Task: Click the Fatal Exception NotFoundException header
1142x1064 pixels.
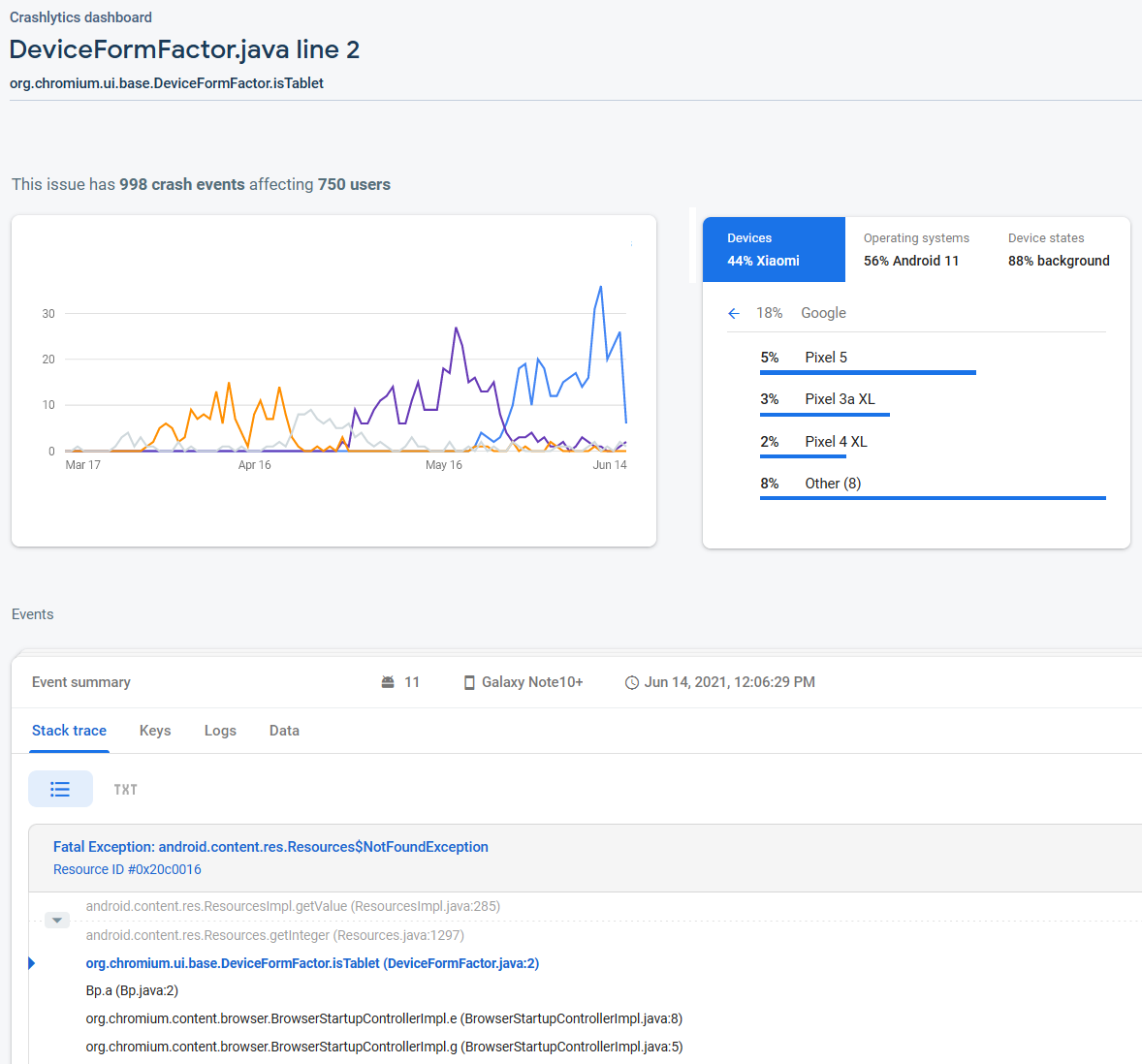Action: [x=270, y=847]
